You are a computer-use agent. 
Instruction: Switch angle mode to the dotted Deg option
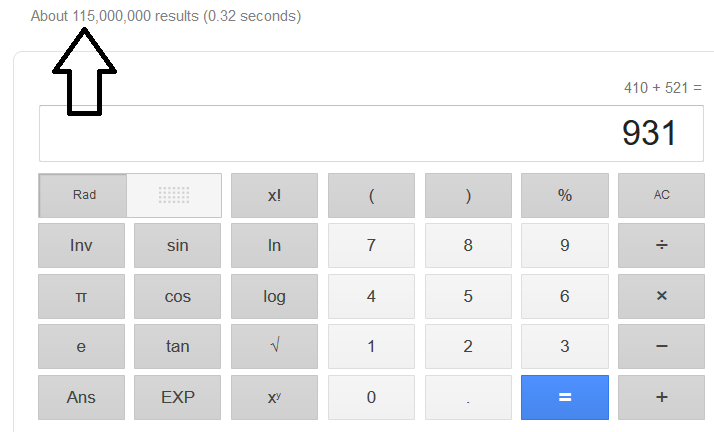pos(174,195)
